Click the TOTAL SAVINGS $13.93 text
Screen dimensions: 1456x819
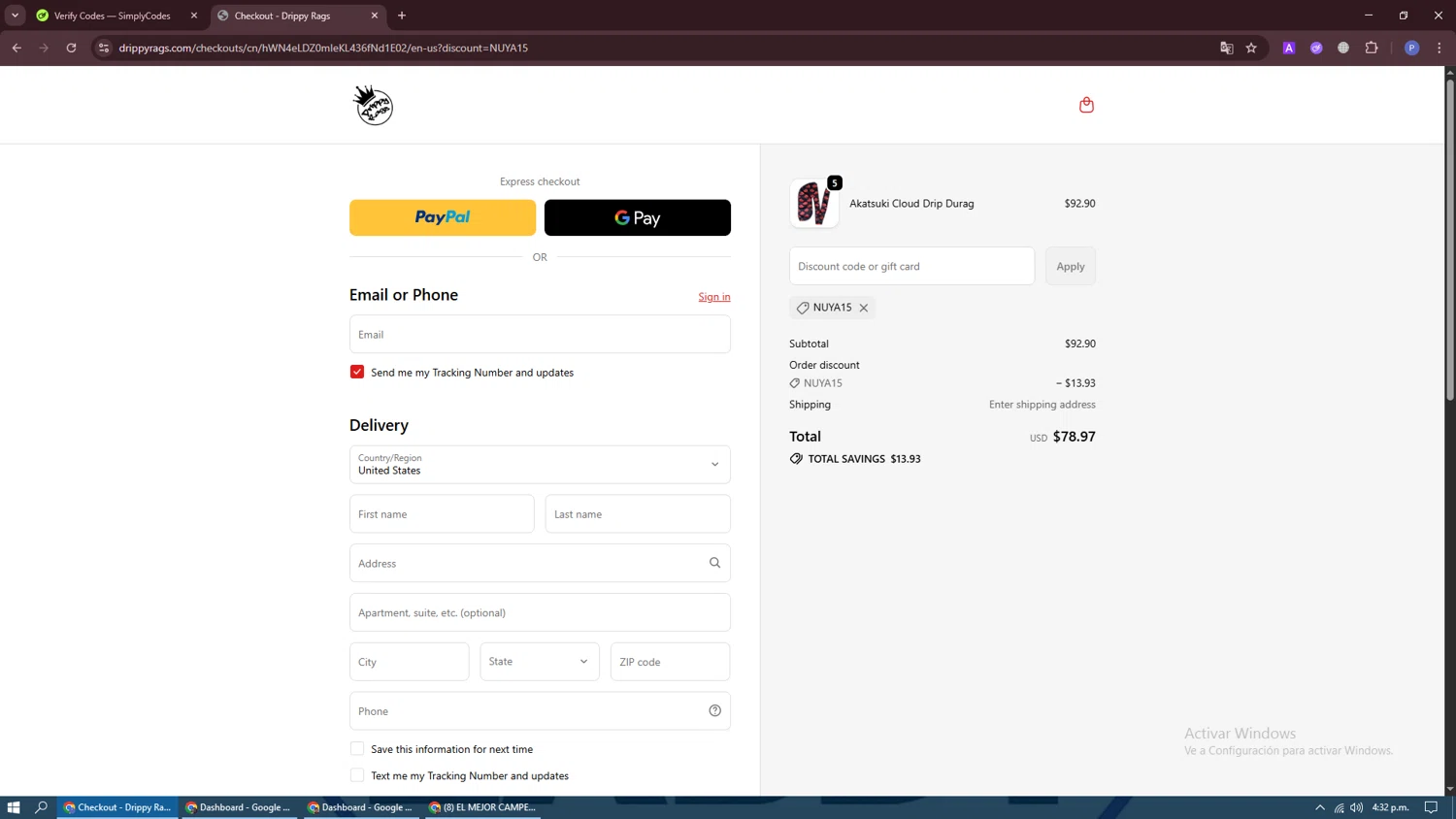(864, 459)
